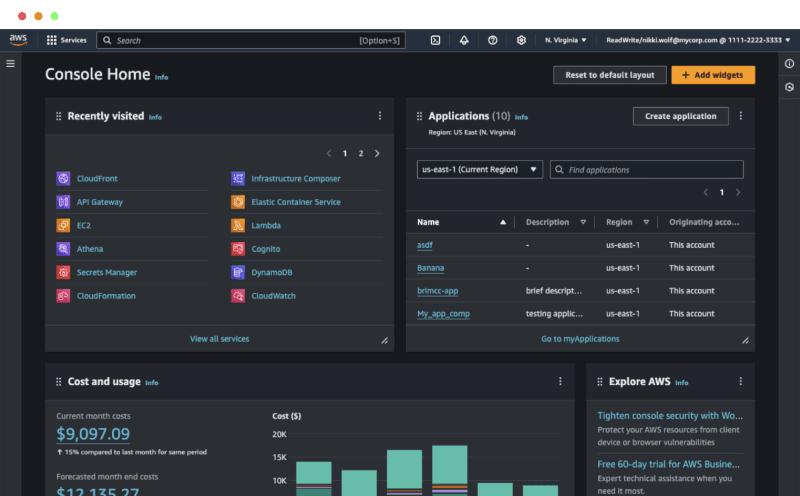
Task: Go to next page of Recently visited
Action: [x=377, y=154]
